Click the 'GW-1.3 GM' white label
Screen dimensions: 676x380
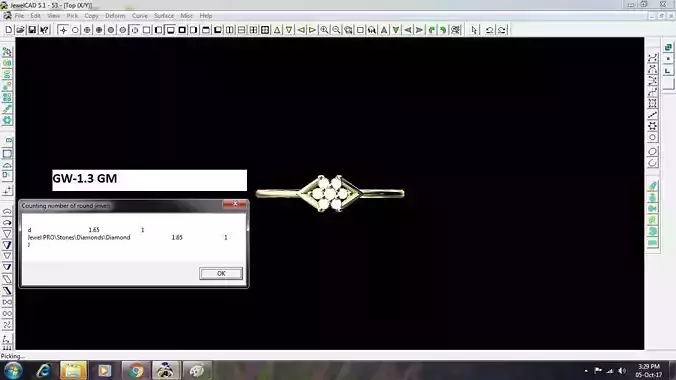150,180
